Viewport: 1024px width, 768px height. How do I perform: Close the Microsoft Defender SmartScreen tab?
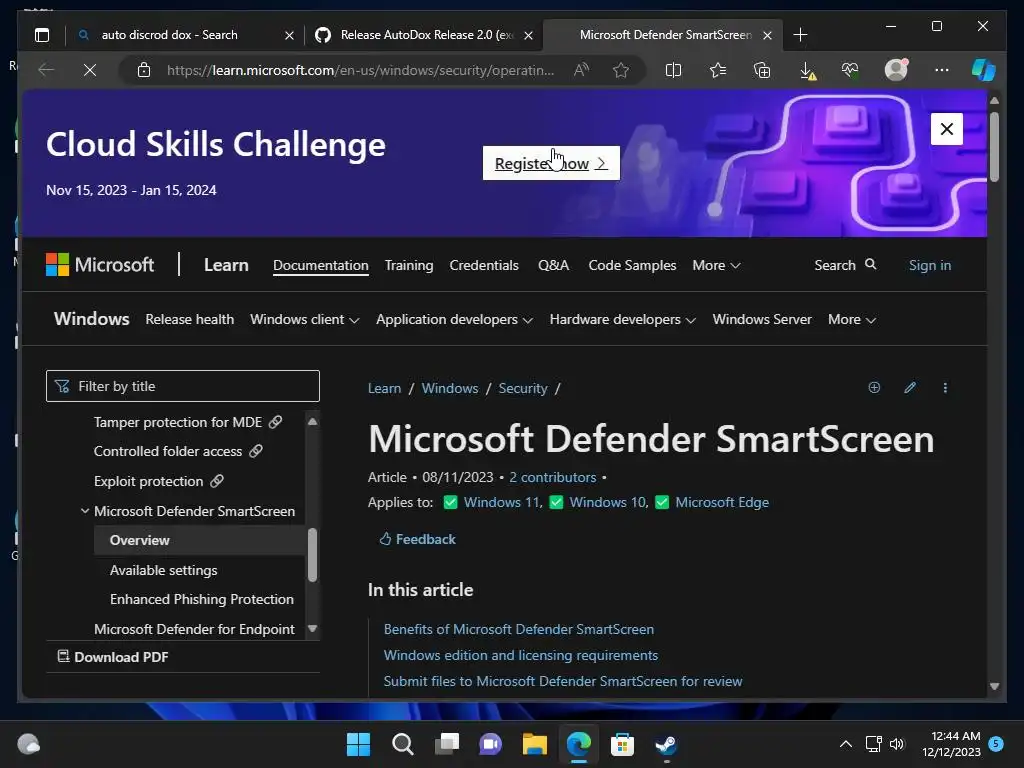(x=768, y=35)
